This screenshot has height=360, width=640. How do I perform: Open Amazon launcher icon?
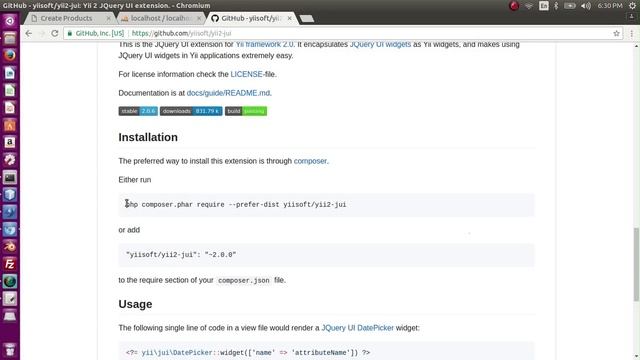tap(10, 142)
